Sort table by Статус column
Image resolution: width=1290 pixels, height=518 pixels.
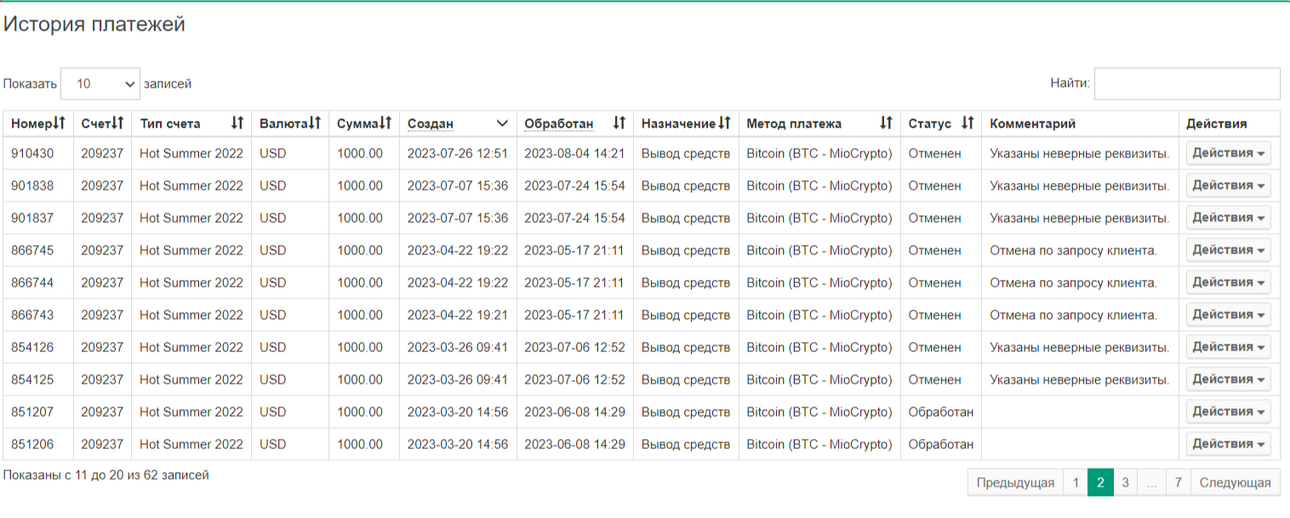pos(940,124)
